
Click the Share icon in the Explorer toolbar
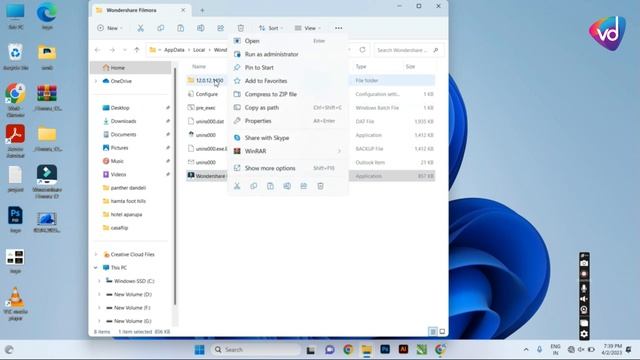(x=220, y=28)
